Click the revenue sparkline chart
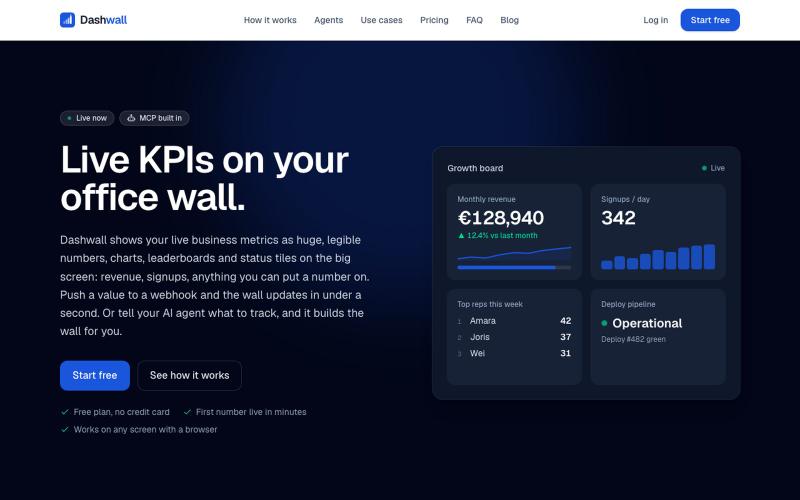800x500 pixels. pyautogui.click(x=514, y=254)
